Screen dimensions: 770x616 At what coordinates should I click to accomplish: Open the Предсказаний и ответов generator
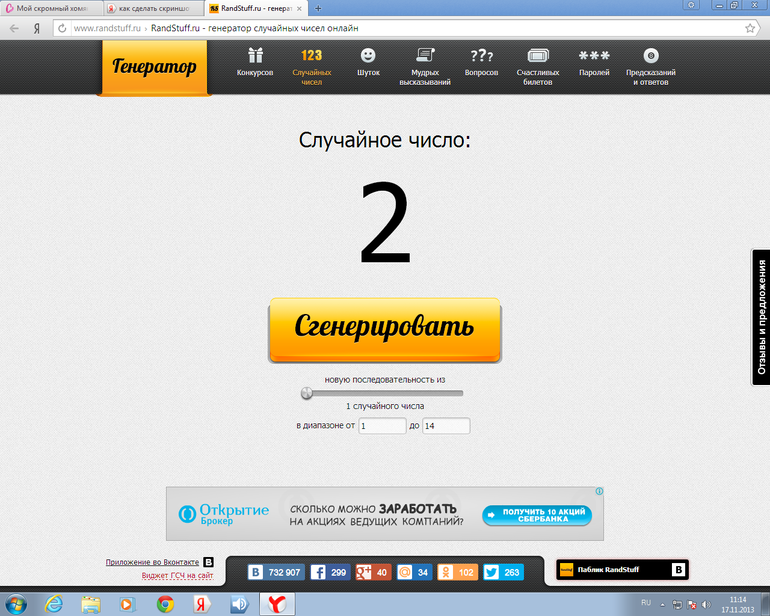click(651, 67)
